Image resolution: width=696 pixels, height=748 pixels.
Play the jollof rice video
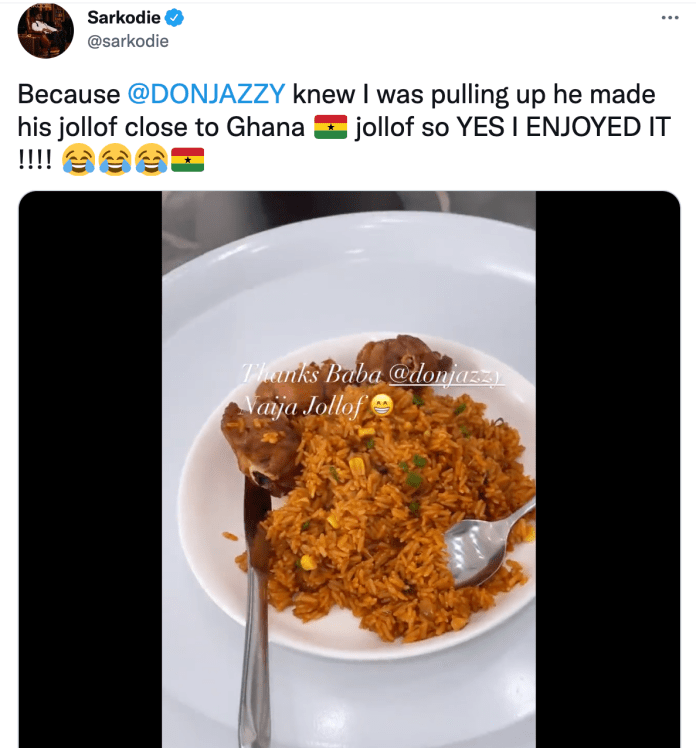349,469
